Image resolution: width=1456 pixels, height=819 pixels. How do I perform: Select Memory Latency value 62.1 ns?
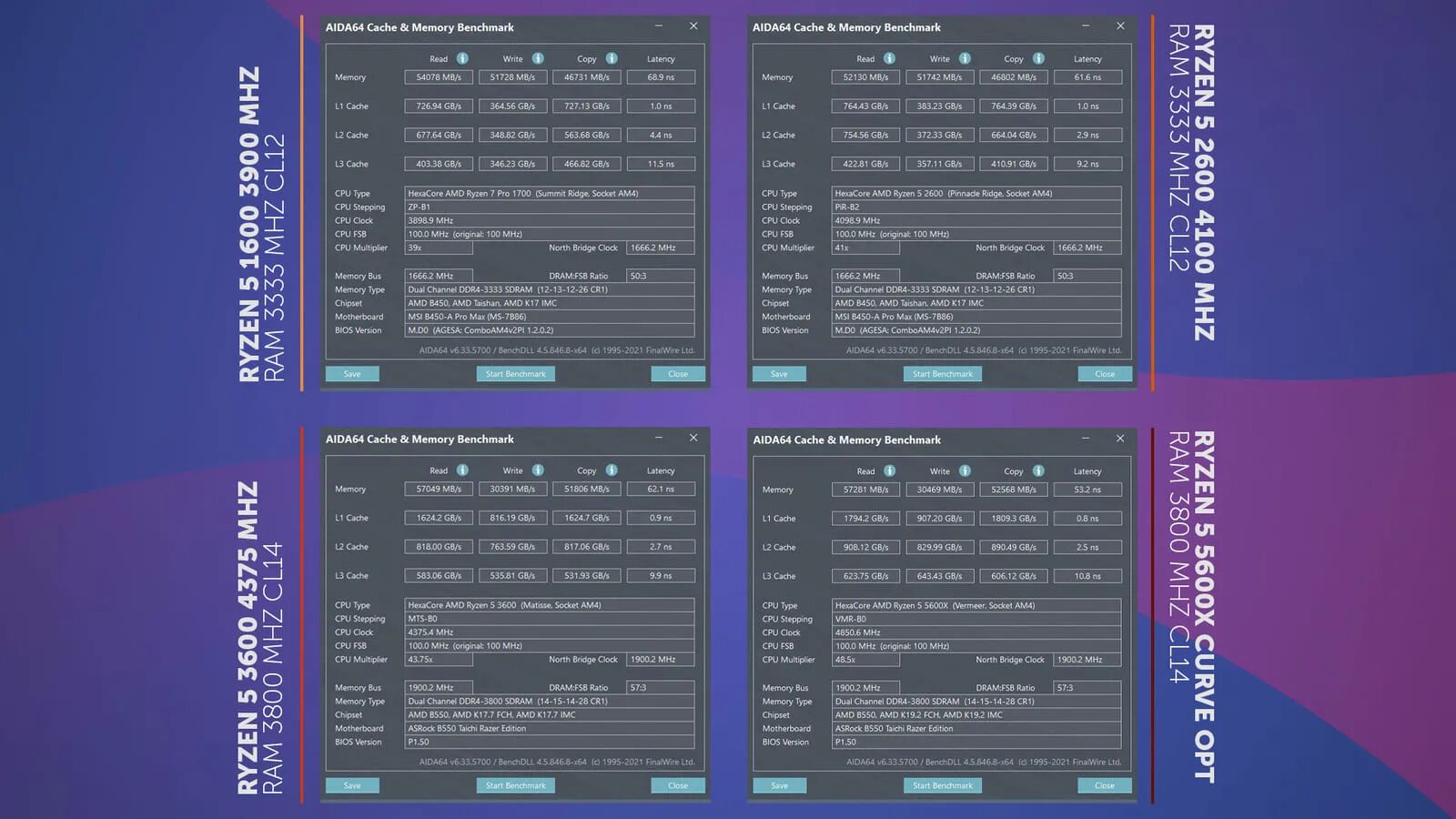coord(661,489)
